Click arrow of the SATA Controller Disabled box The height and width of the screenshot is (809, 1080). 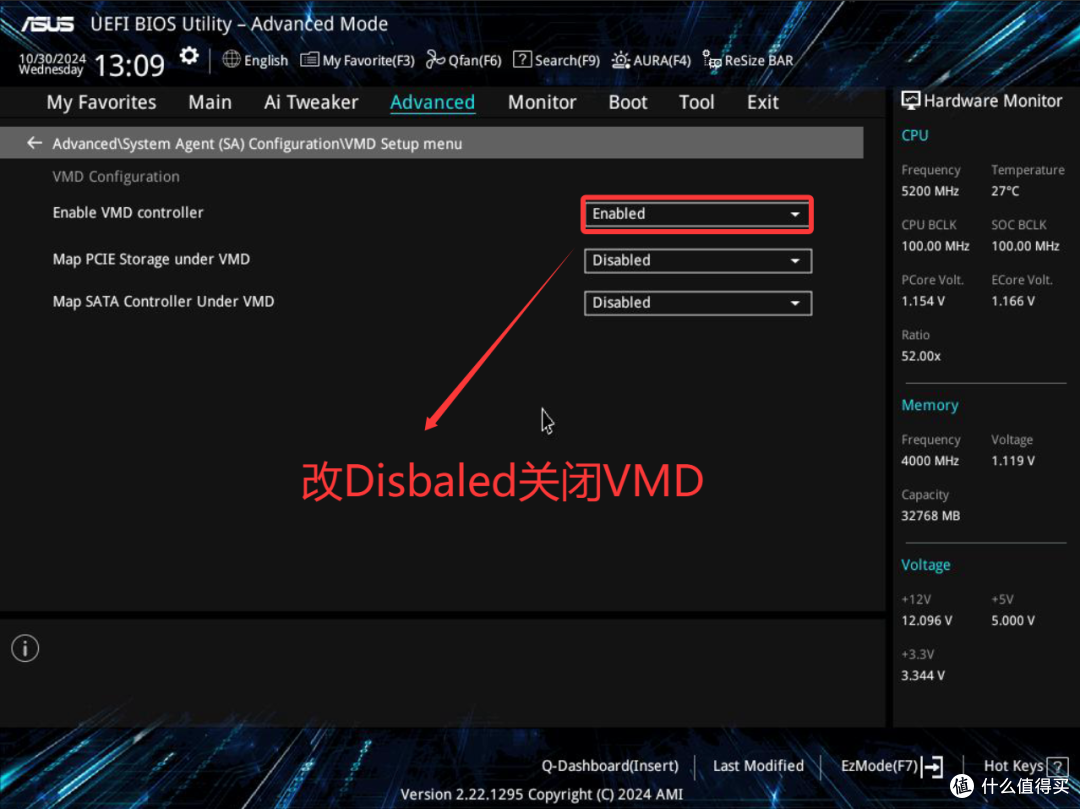(795, 303)
